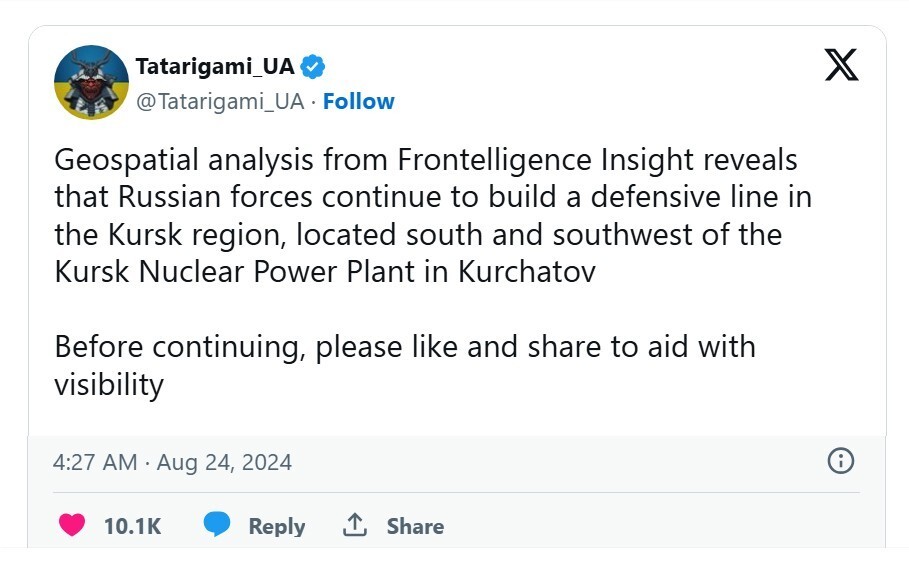Click the blue verified checkmark badge
Viewport: 909px width, 576px height.
pyautogui.click(x=313, y=67)
